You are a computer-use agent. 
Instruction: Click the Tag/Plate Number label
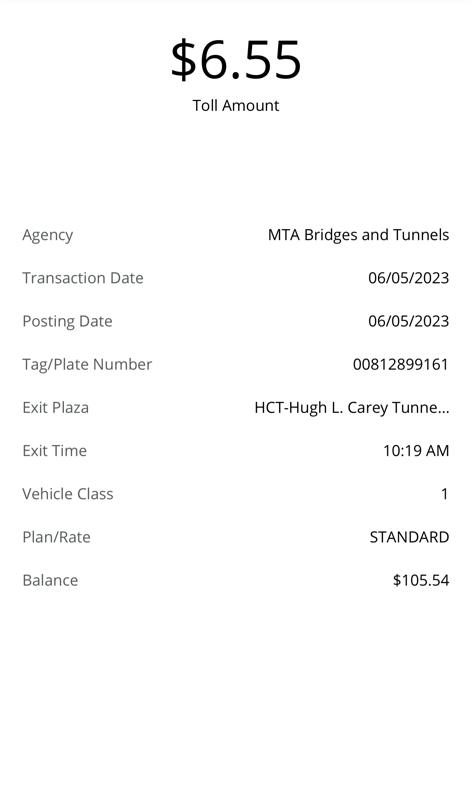(87, 365)
